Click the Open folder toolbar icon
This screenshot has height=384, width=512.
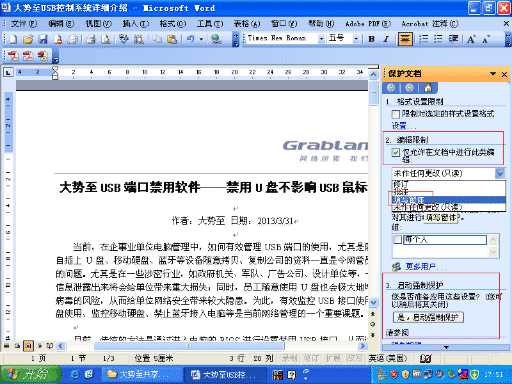(28, 39)
